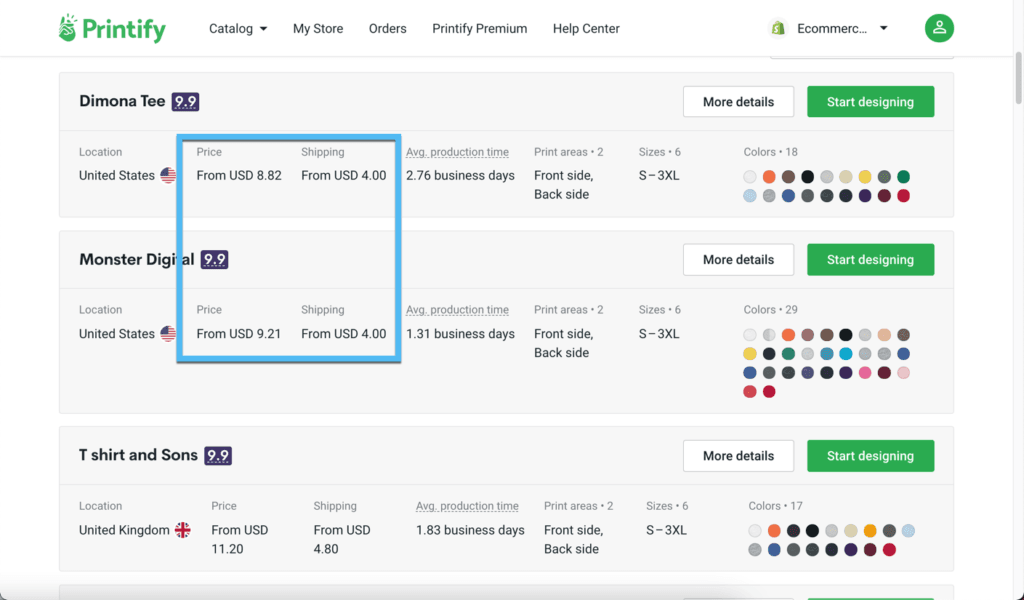Choose the purple swatch for Dimona Tee
This screenshot has width=1024, height=600.
pos(865,196)
